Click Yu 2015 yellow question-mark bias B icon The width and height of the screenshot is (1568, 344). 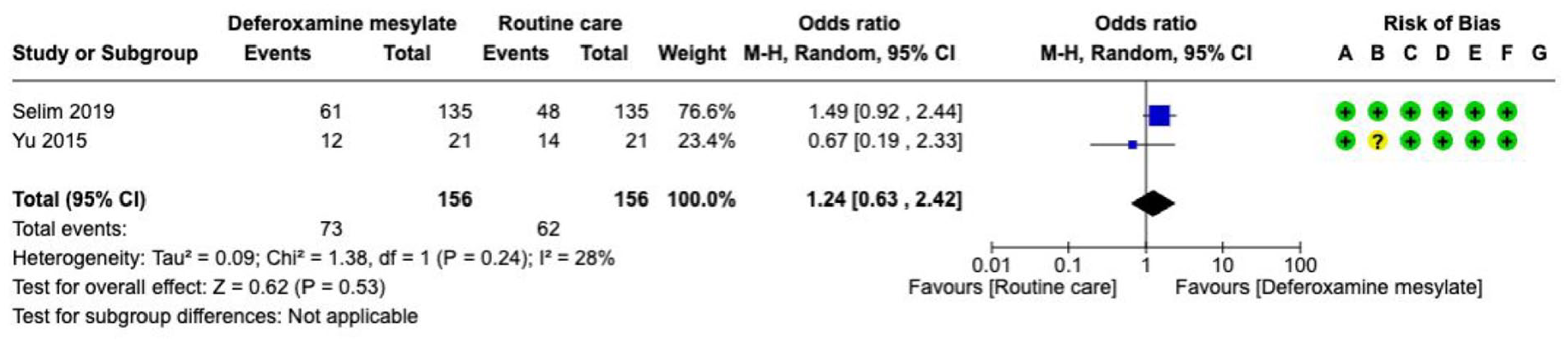(x=1377, y=141)
